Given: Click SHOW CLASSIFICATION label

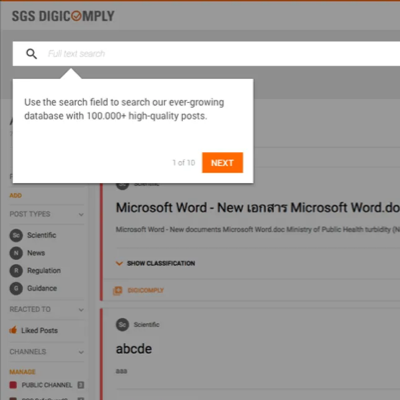Looking at the screenshot, I should coord(161,263).
